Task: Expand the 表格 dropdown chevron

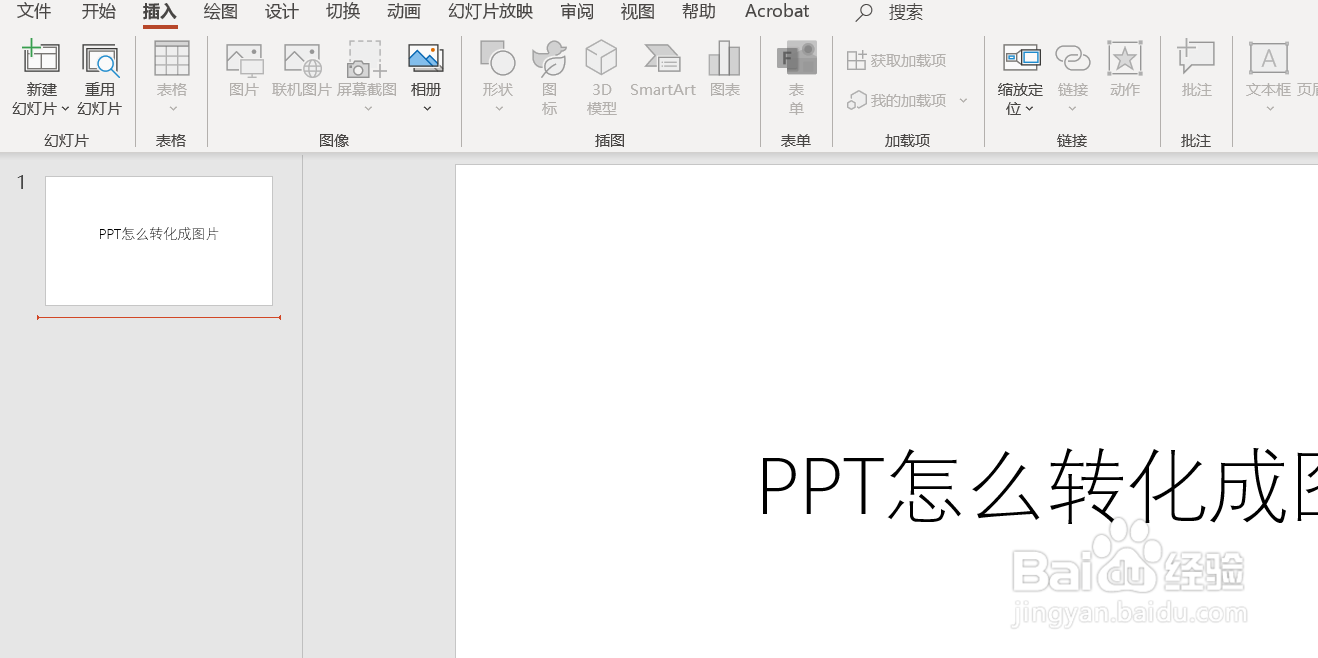Action: coord(172,109)
